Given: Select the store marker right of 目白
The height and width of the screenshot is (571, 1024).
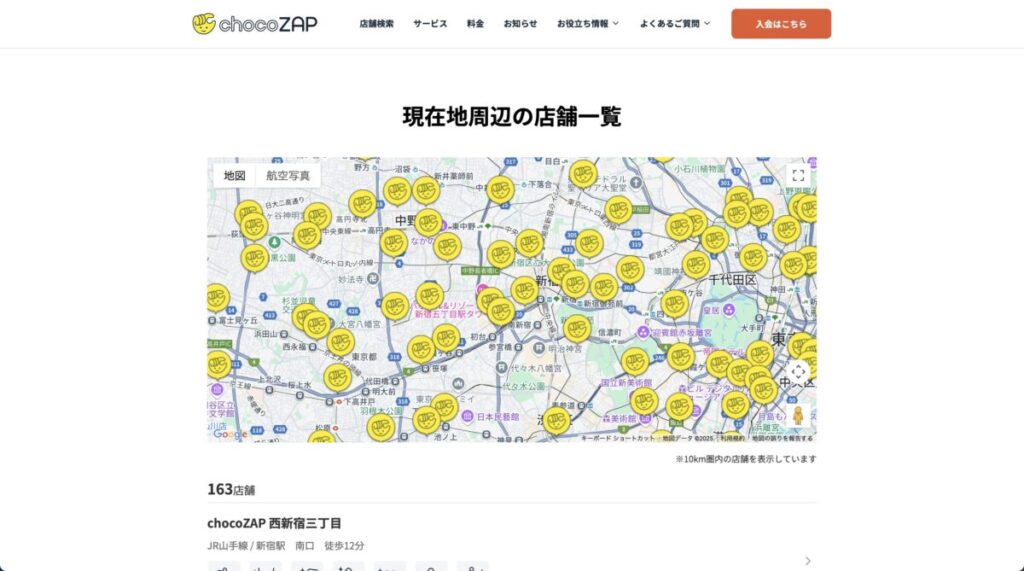Looking at the screenshot, I should point(583,174).
